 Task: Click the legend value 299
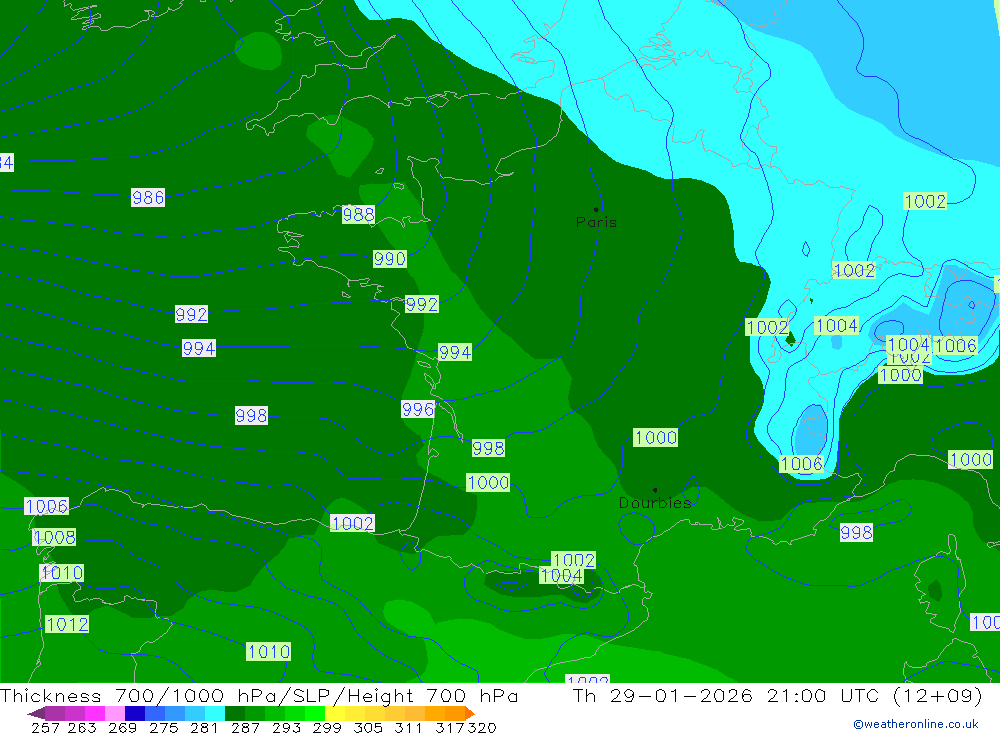[327, 727]
